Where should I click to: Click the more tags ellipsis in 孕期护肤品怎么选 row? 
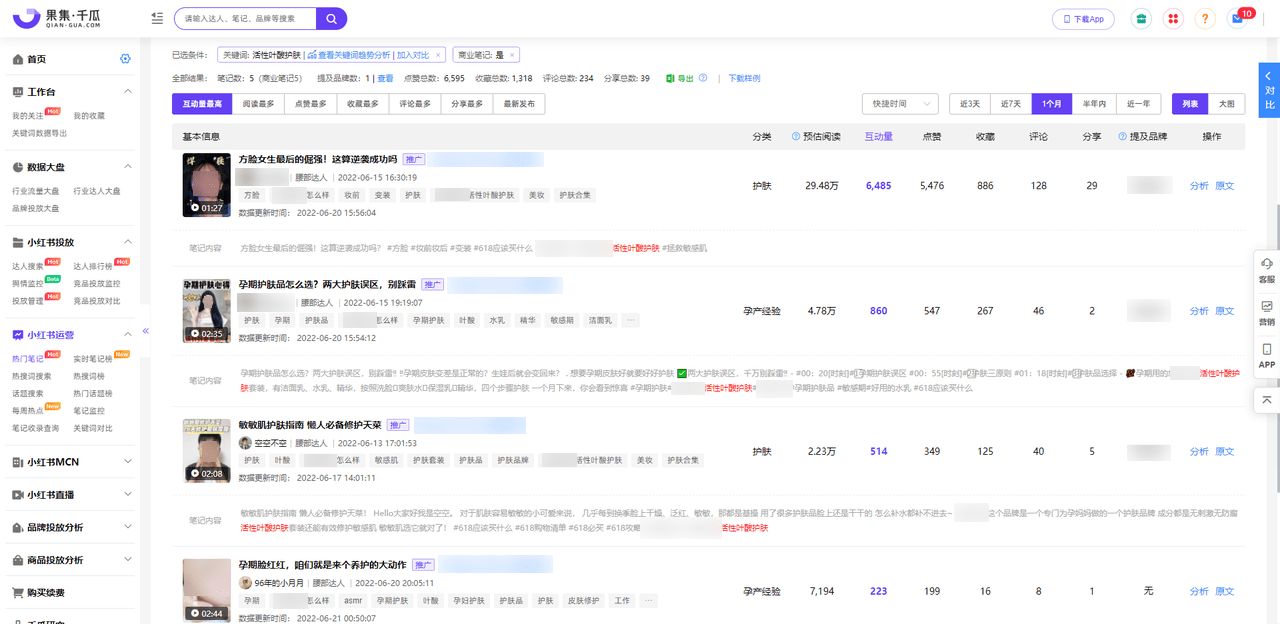(630, 320)
